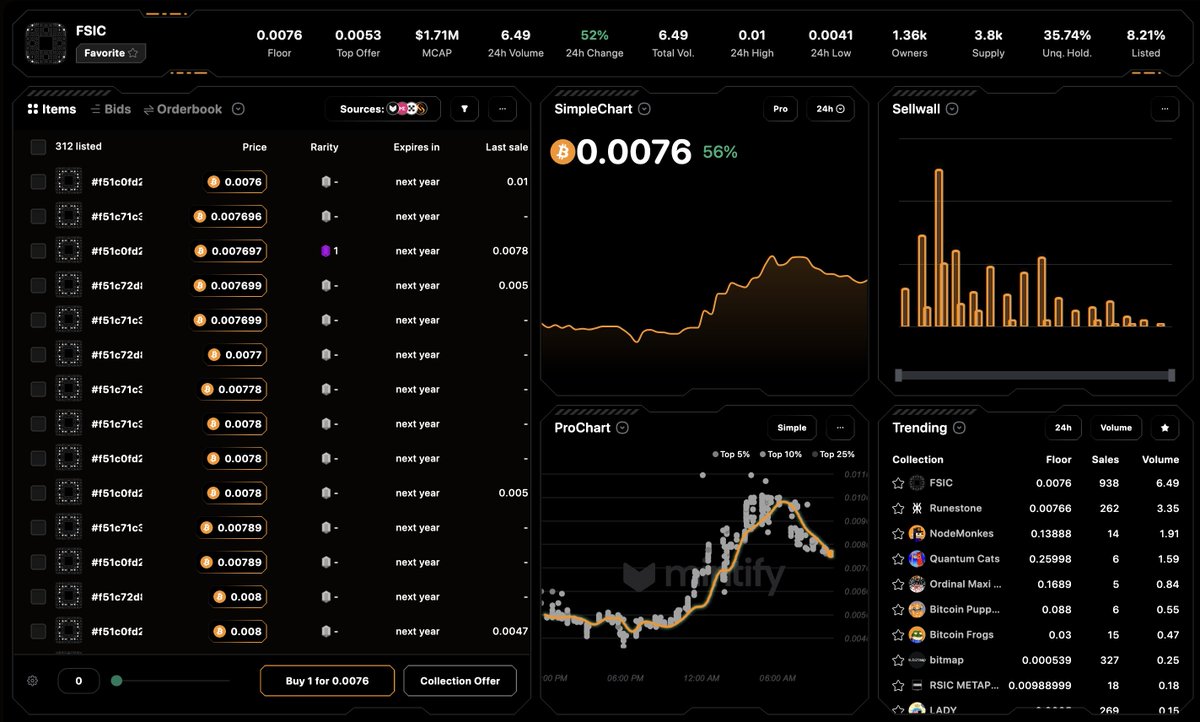Open the Sellwall panel title dropdown

(952, 109)
